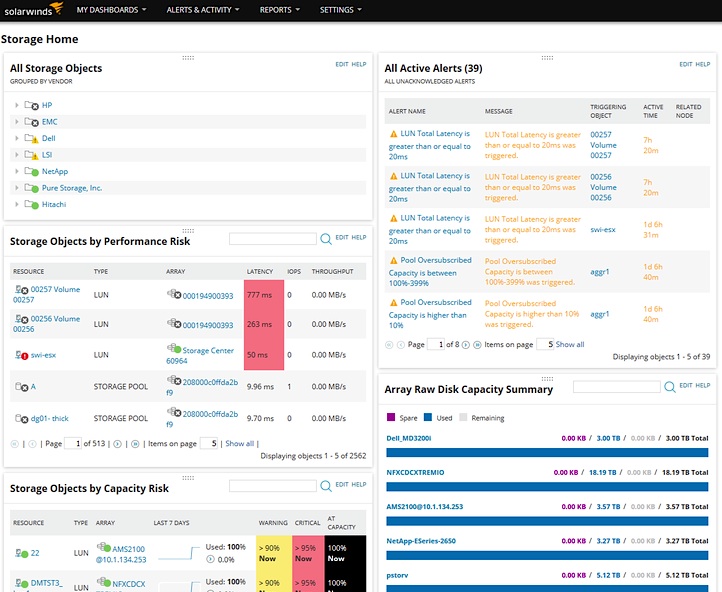Click NetApp vendor folder icon
The image size is (722, 592).
[x=33, y=171]
